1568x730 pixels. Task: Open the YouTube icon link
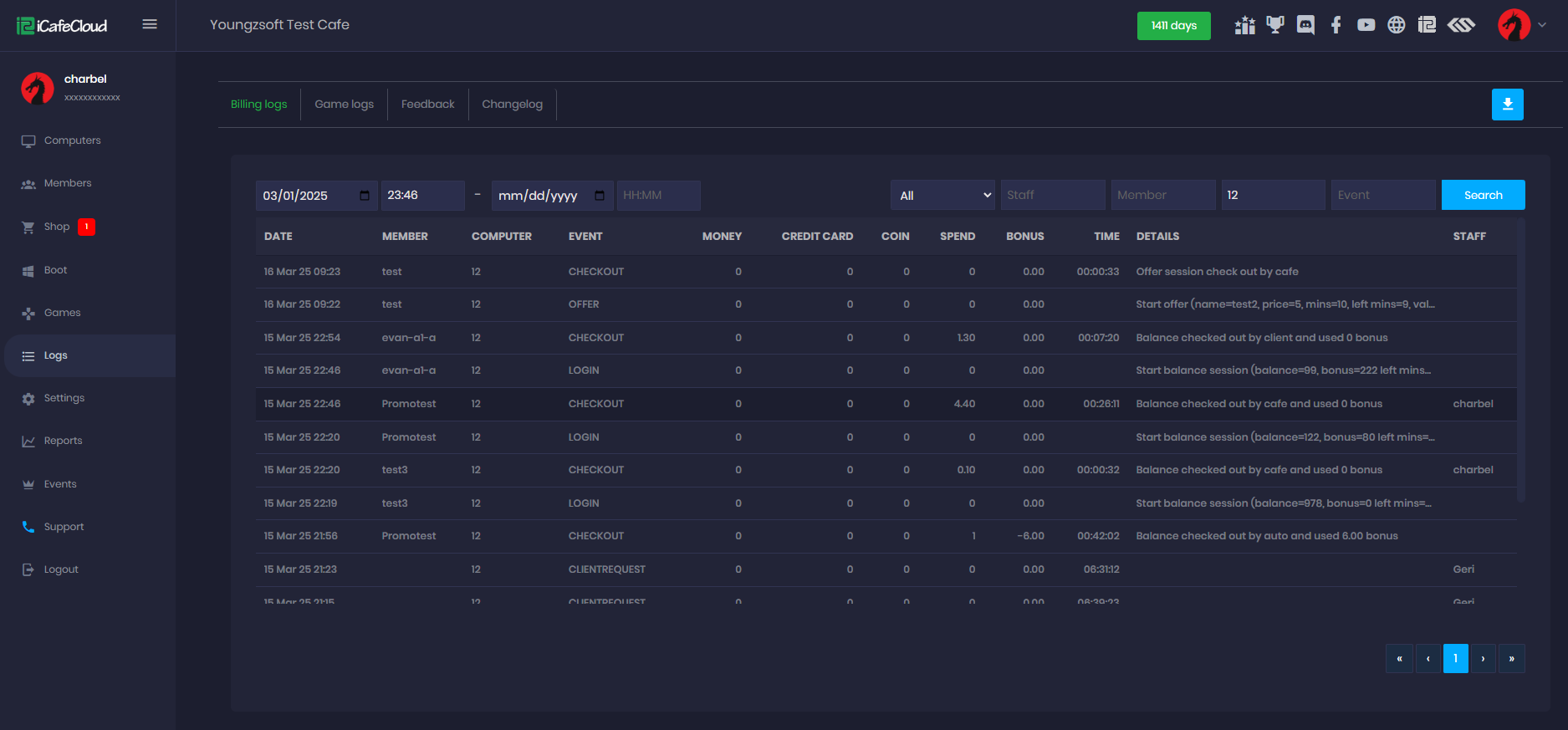1366,25
